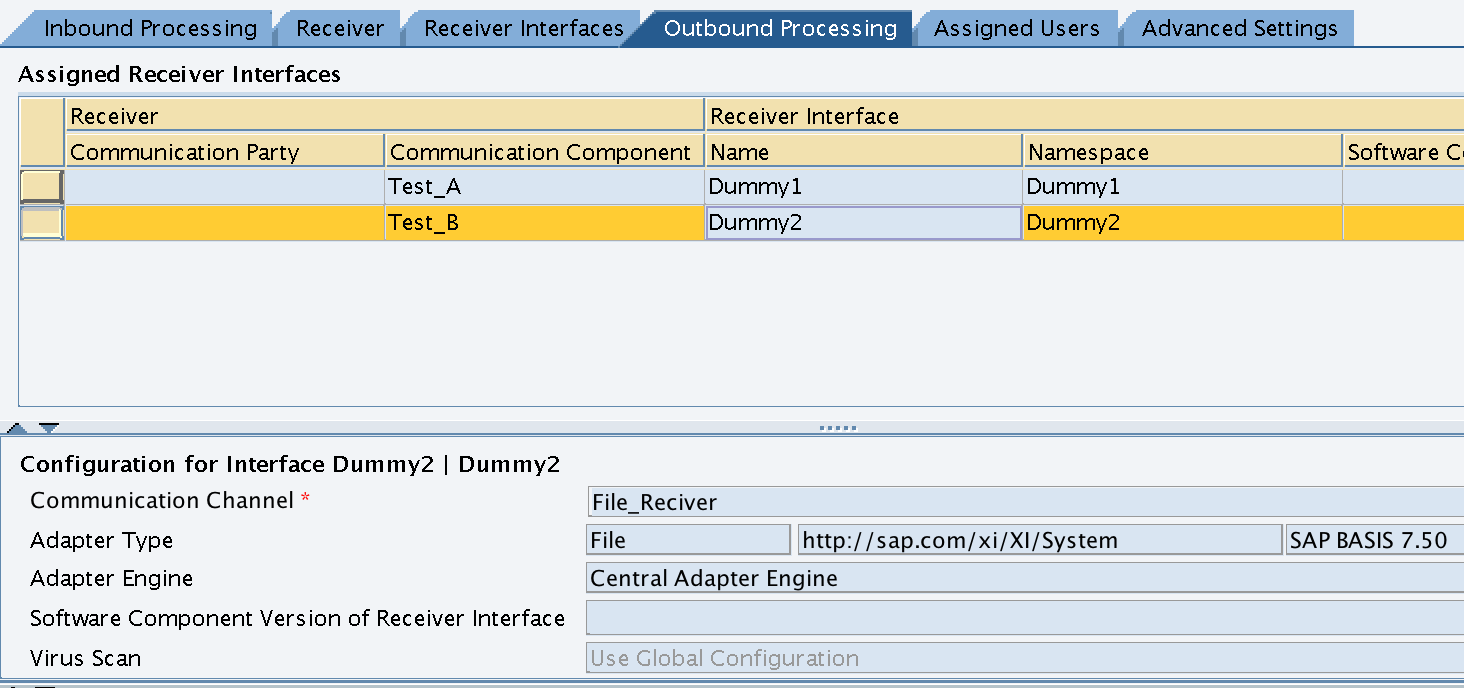Screen dimensions: 1464x688
Task: Click the Software Component Version field
Action: click(x=1025, y=618)
